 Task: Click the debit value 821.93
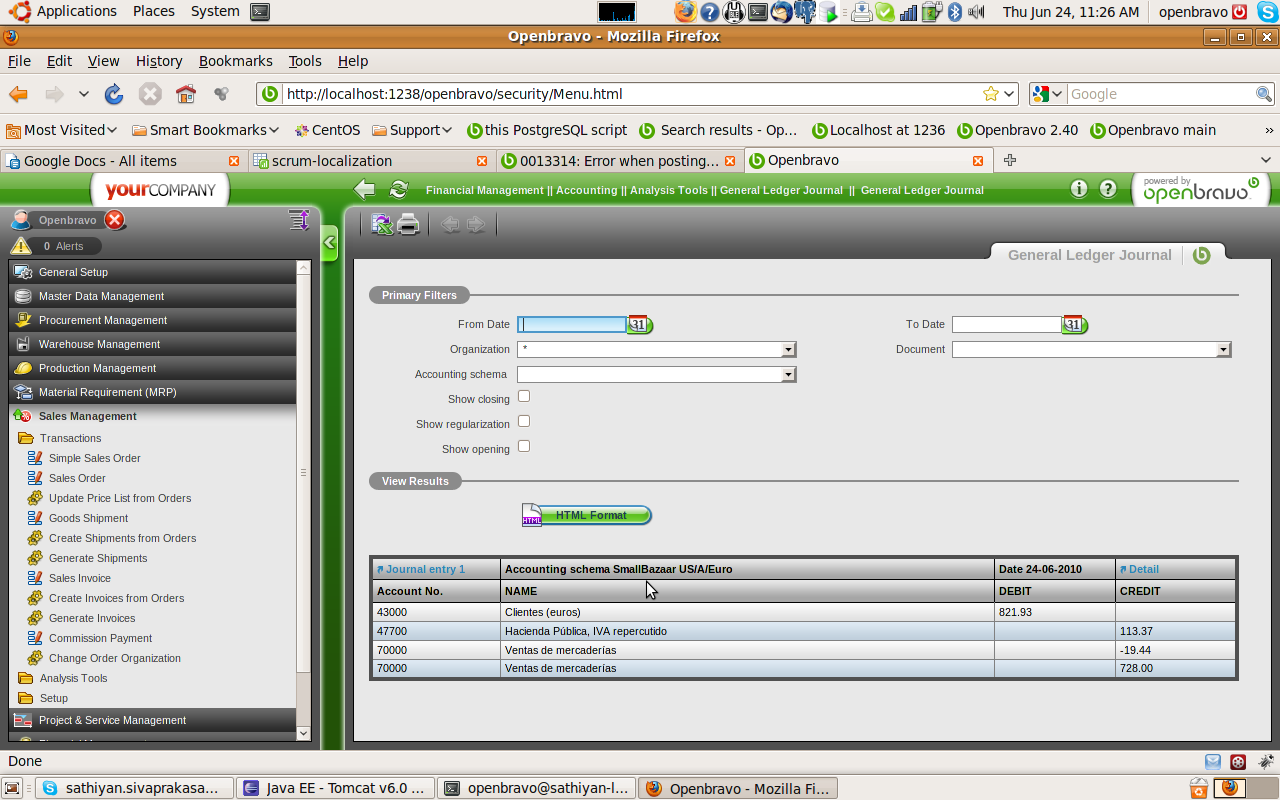pyautogui.click(x=1015, y=612)
